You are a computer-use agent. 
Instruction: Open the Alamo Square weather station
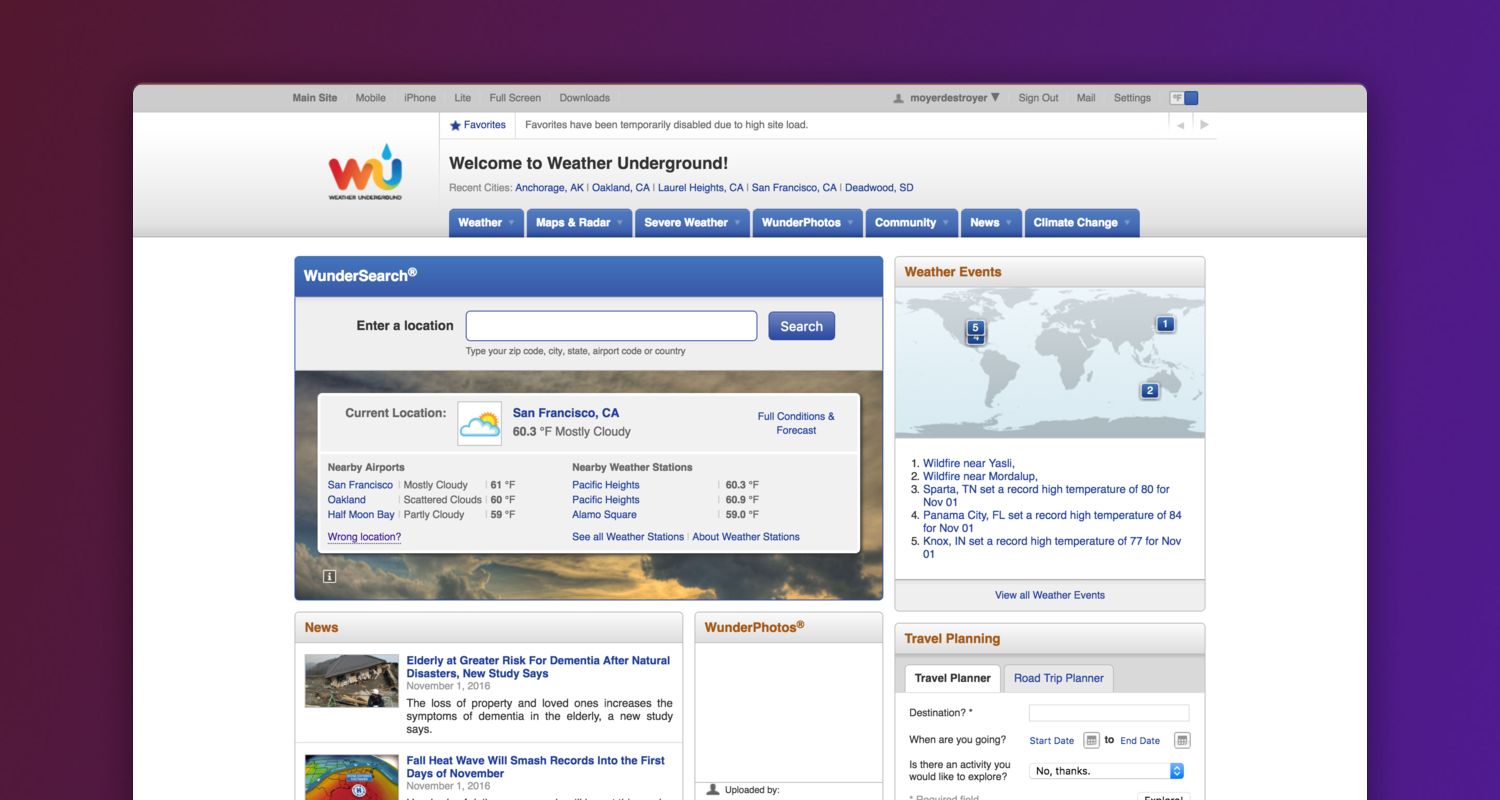point(604,515)
